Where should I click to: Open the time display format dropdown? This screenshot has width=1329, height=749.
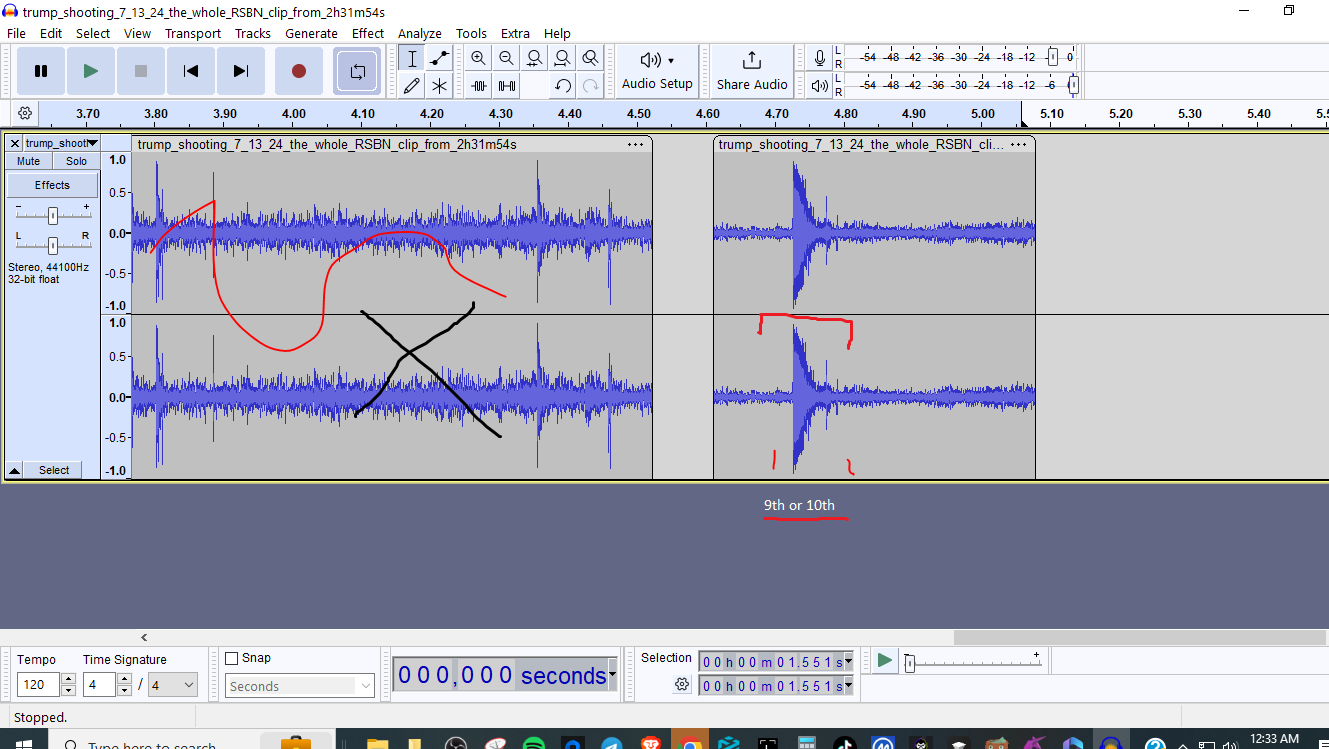coord(612,676)
